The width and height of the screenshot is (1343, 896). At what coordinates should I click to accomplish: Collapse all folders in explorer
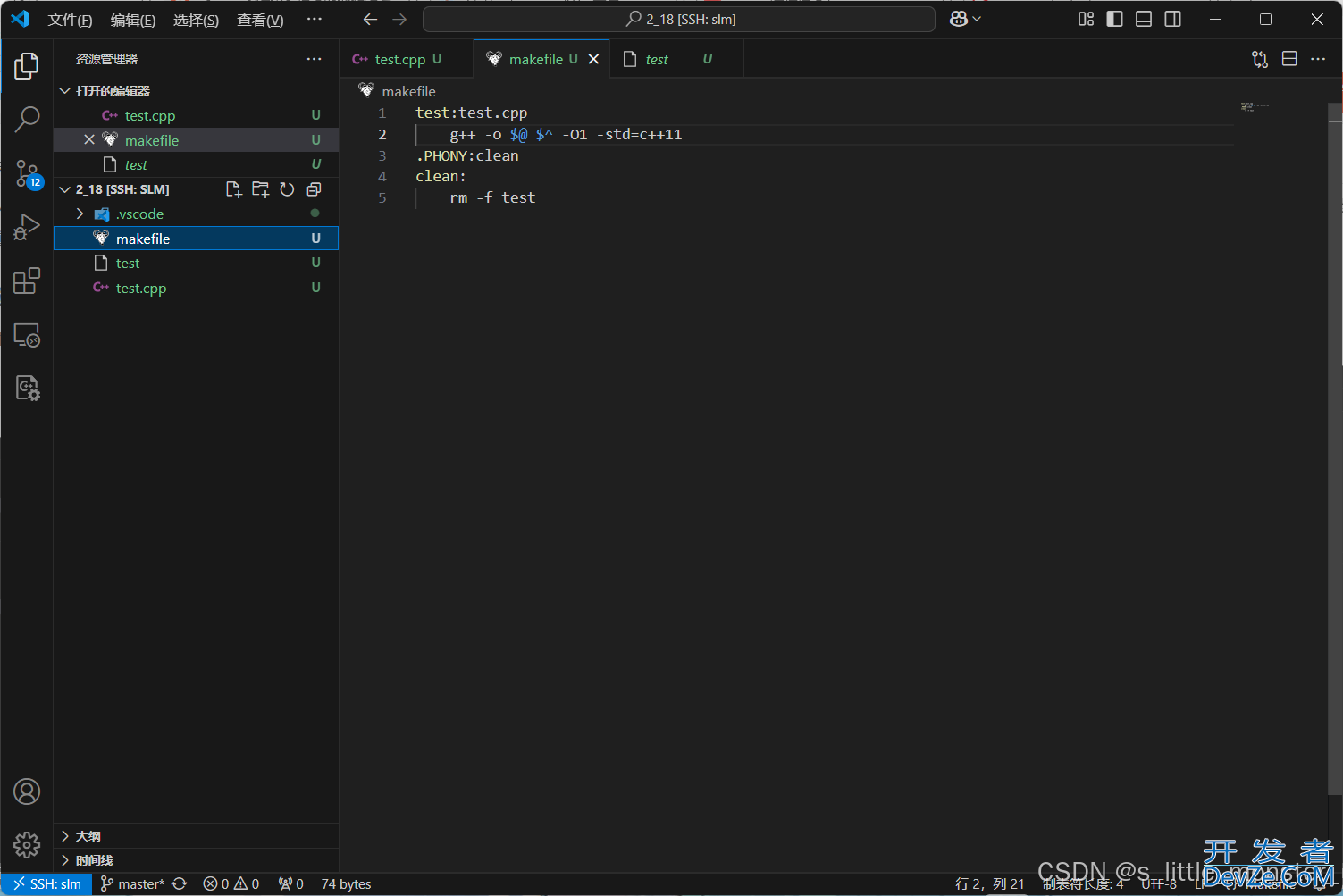[314, 189]
